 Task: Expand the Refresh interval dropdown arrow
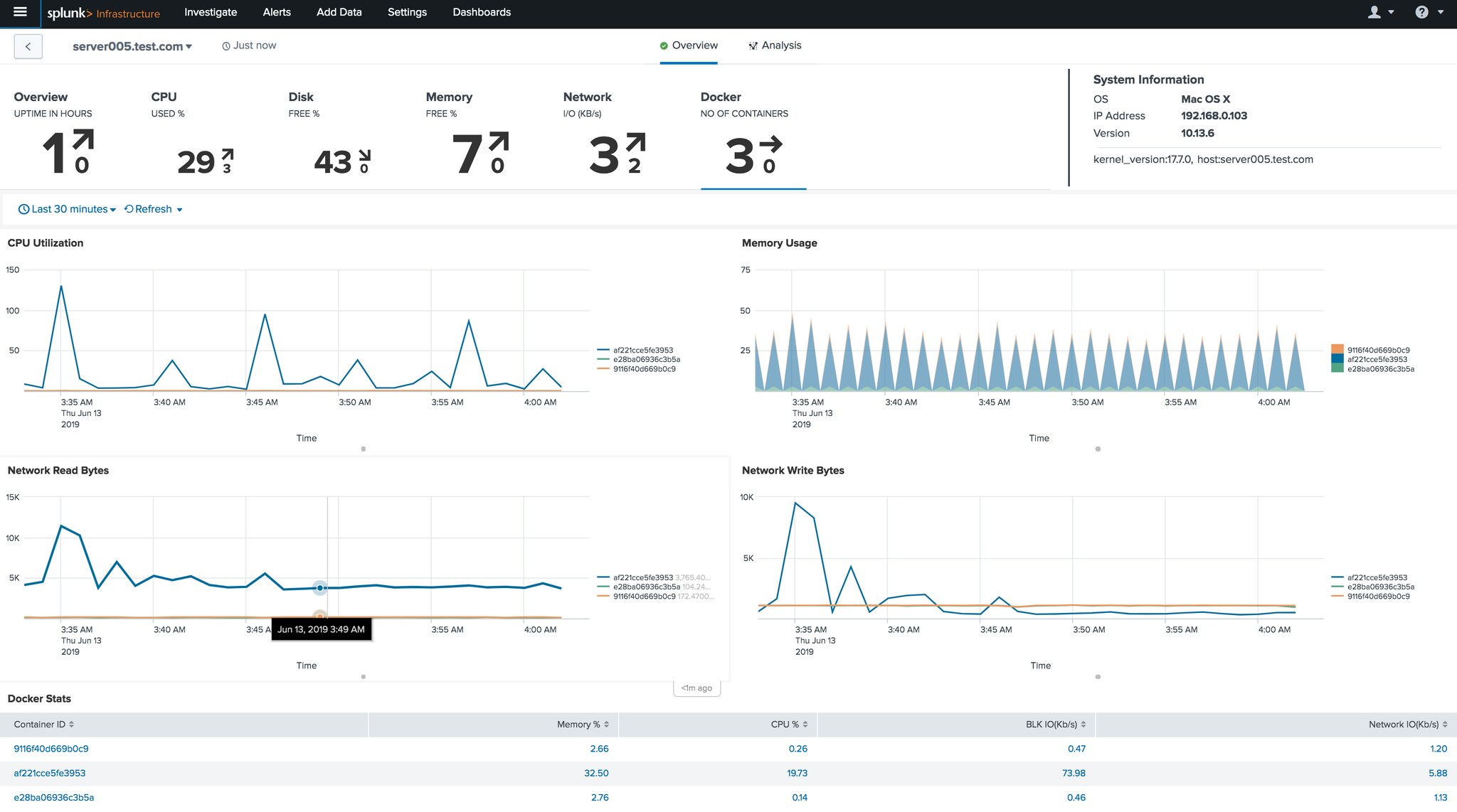point(179,210)
